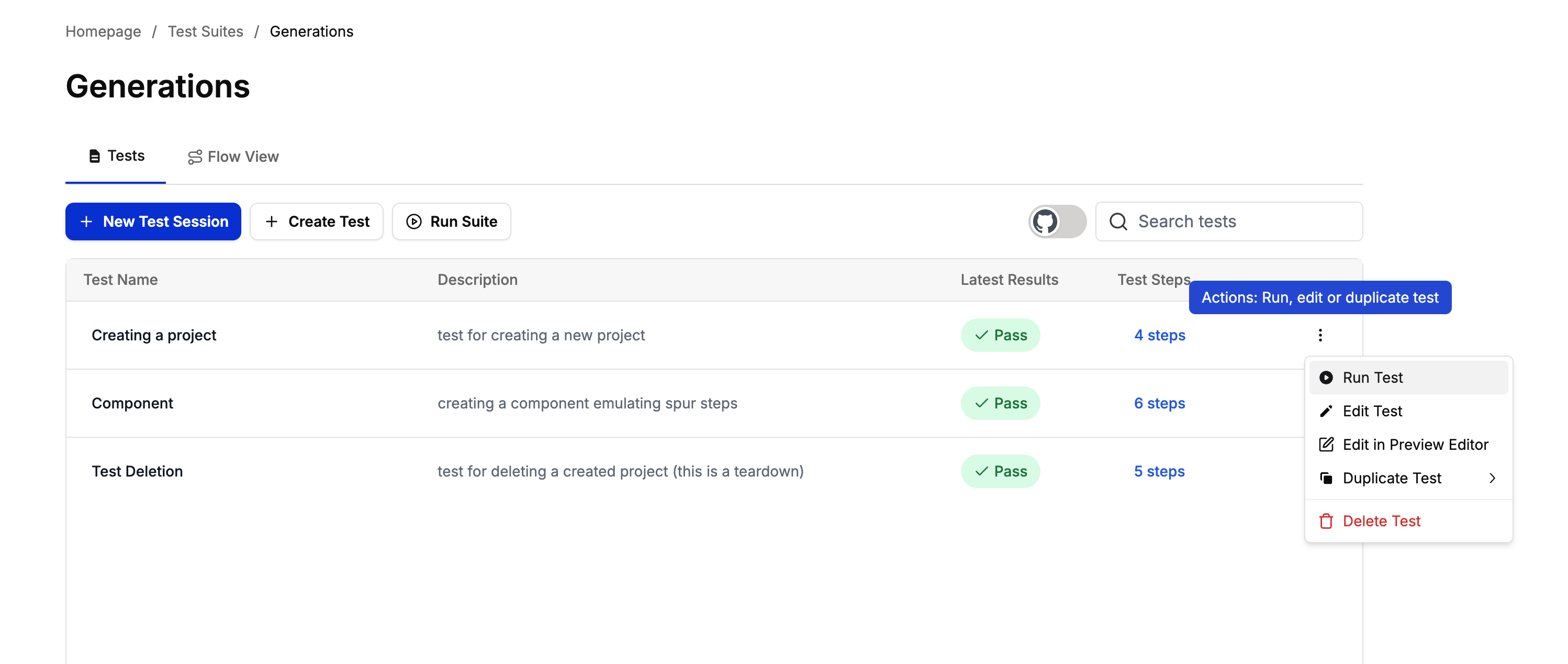This screenshot has height=664, width=1568.
Task: Open the 4 steps link
Action: [1159, 335]
